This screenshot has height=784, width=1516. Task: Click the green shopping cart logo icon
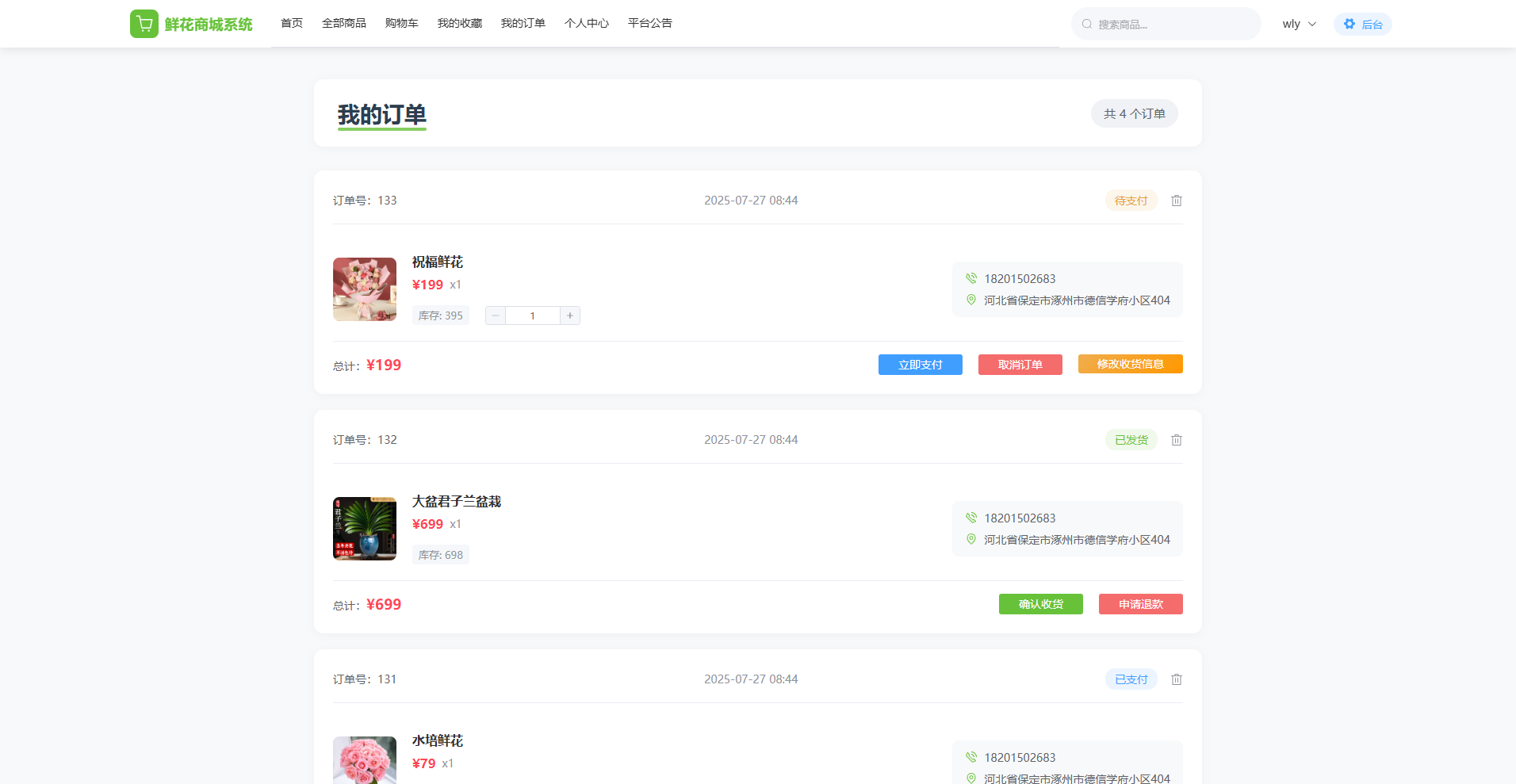coord(144,24)
